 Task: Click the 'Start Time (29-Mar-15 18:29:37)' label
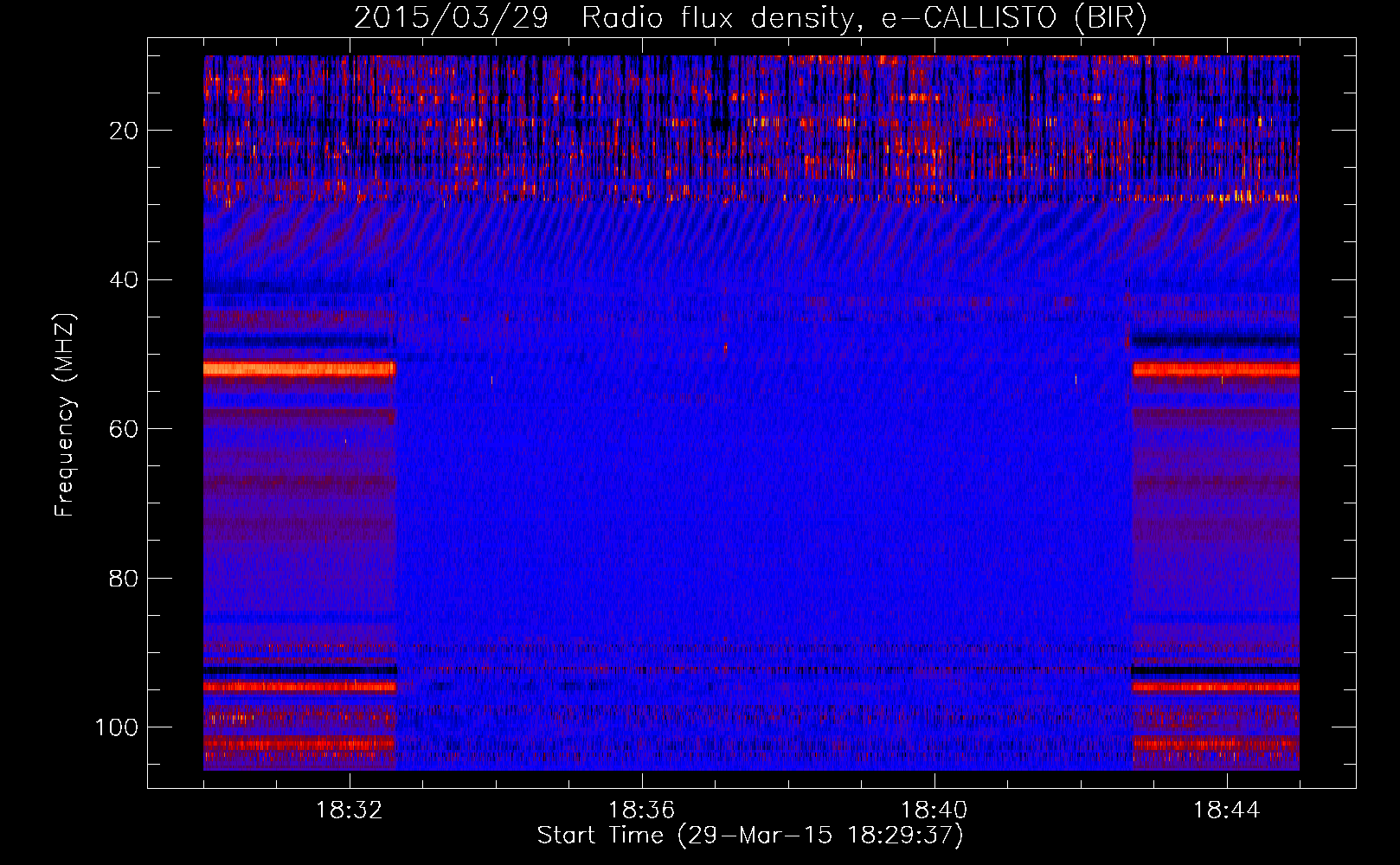[x=750, y=836]
